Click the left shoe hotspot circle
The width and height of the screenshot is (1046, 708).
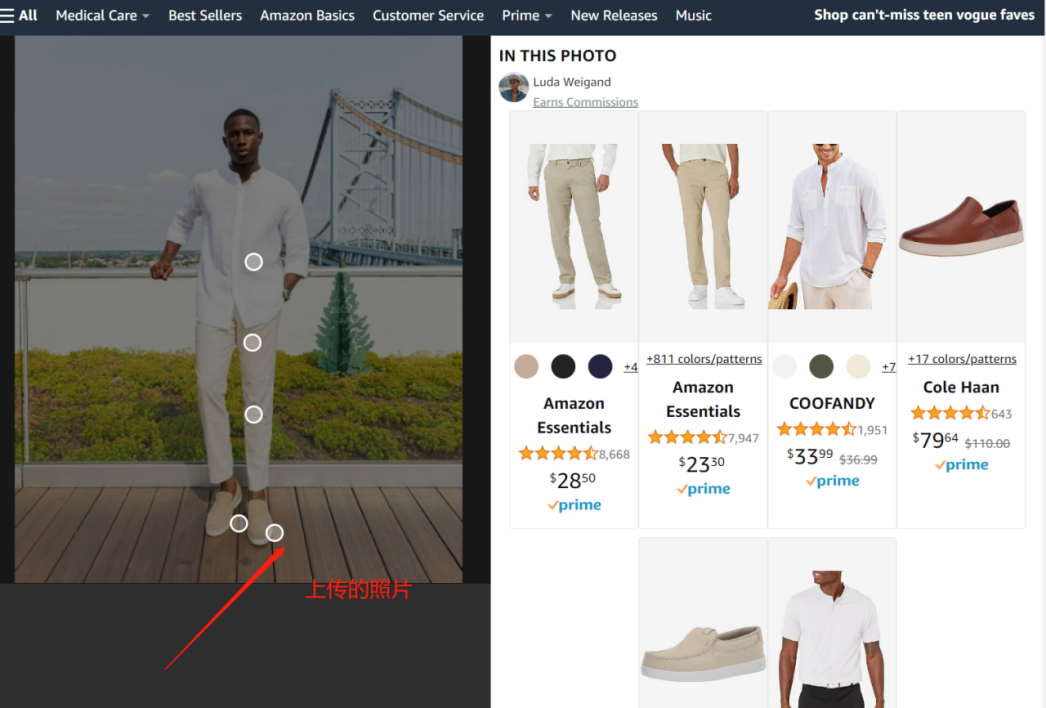[x=239, y=523]
